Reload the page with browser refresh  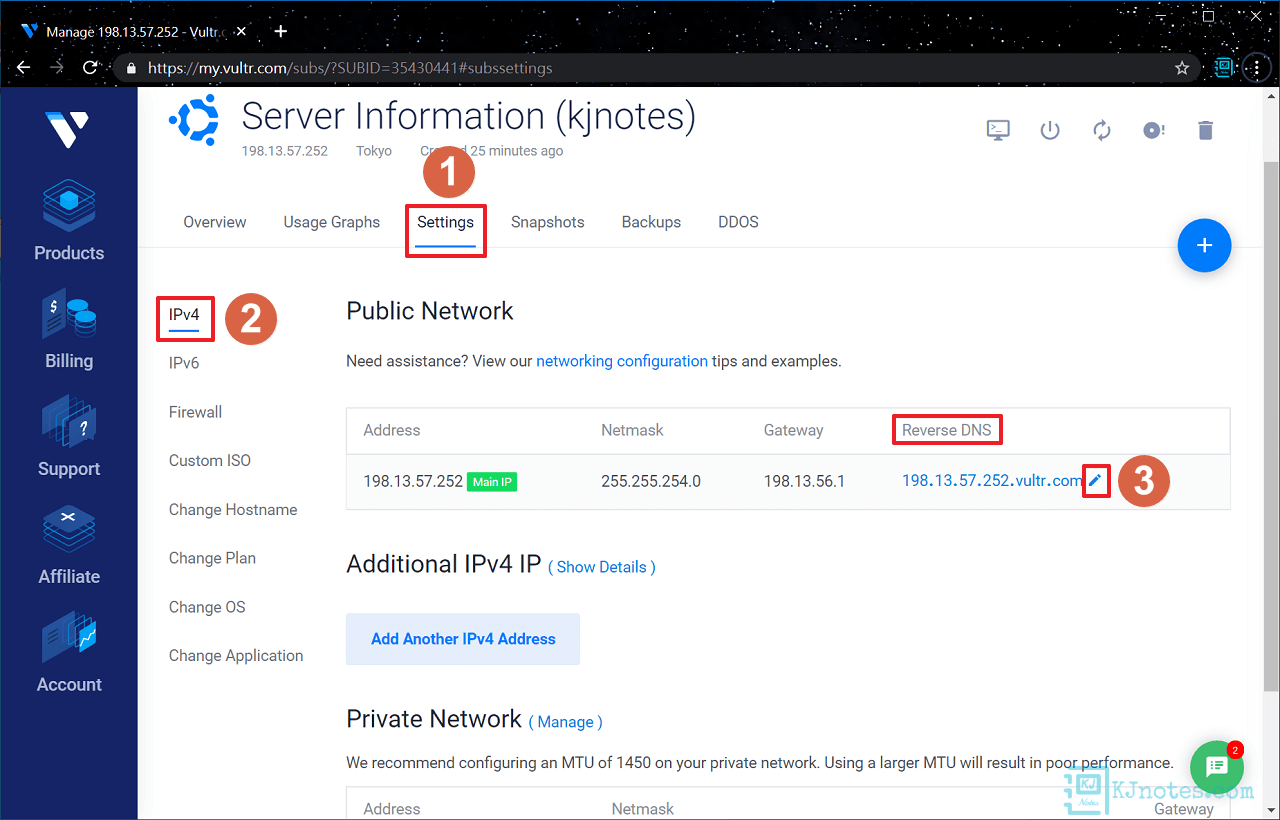click(90, 68)
